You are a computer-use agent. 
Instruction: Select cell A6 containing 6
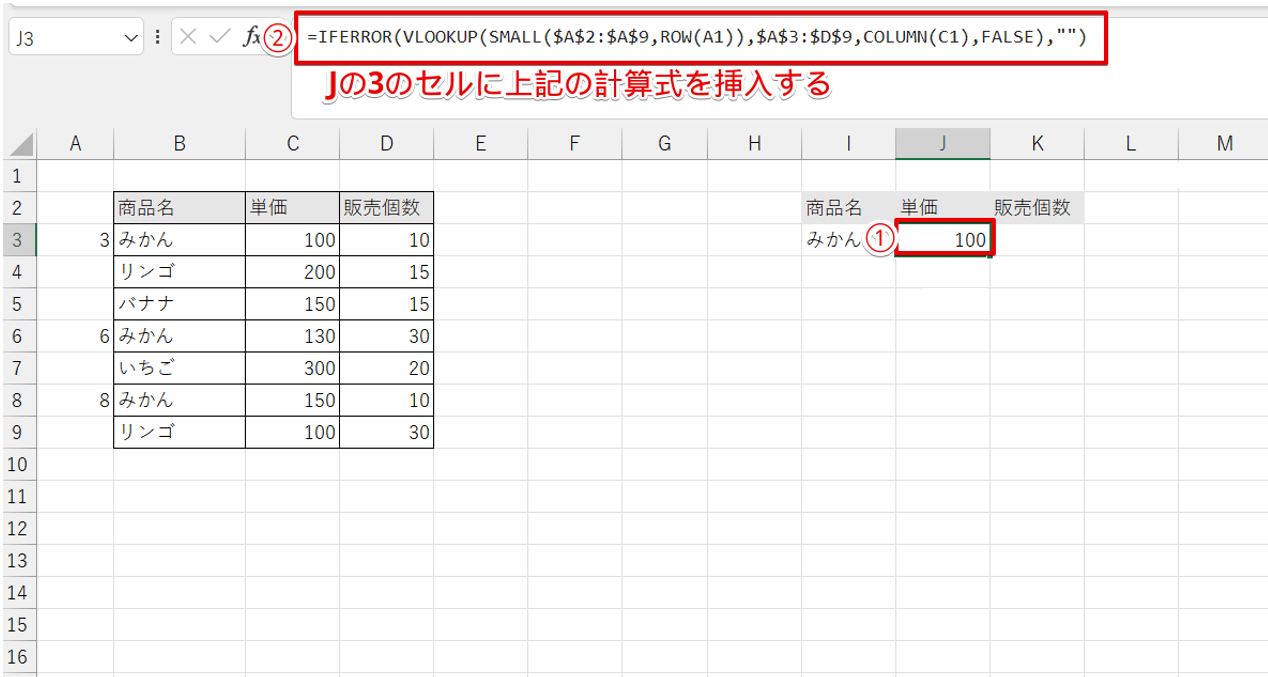pos(75,336)
